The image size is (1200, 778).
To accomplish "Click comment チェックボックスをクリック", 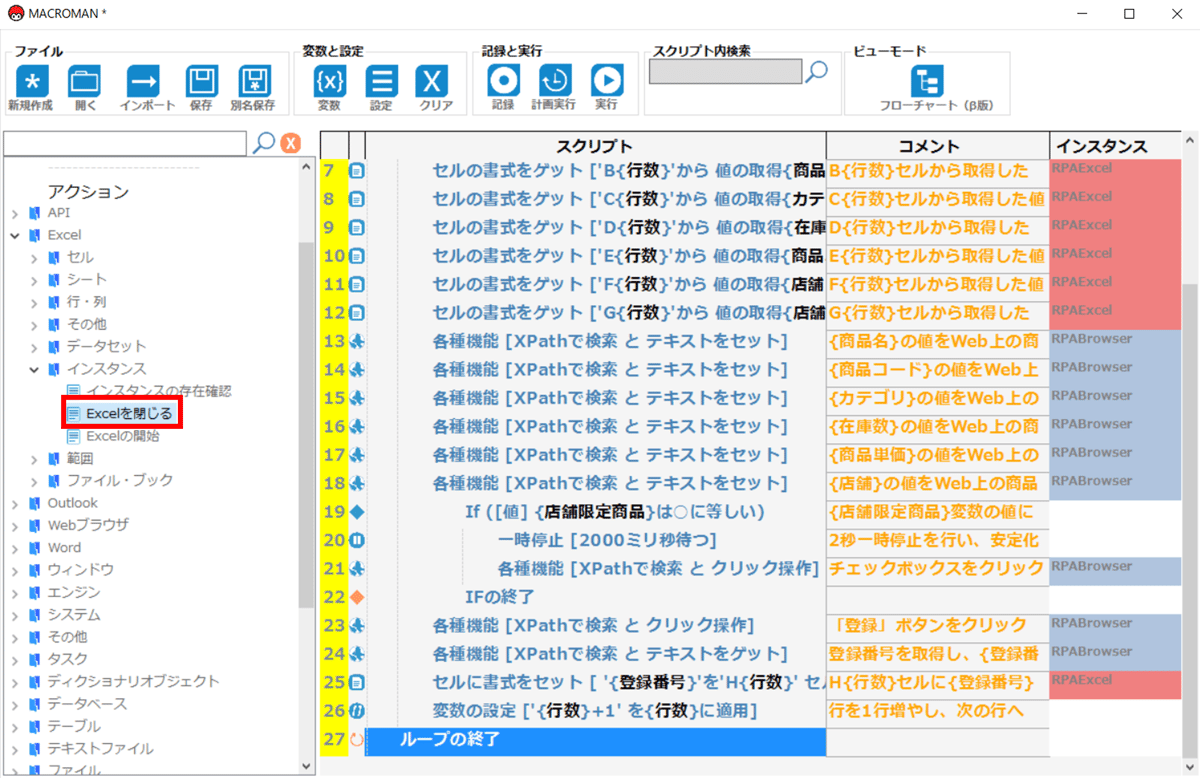I will [936, 569].
